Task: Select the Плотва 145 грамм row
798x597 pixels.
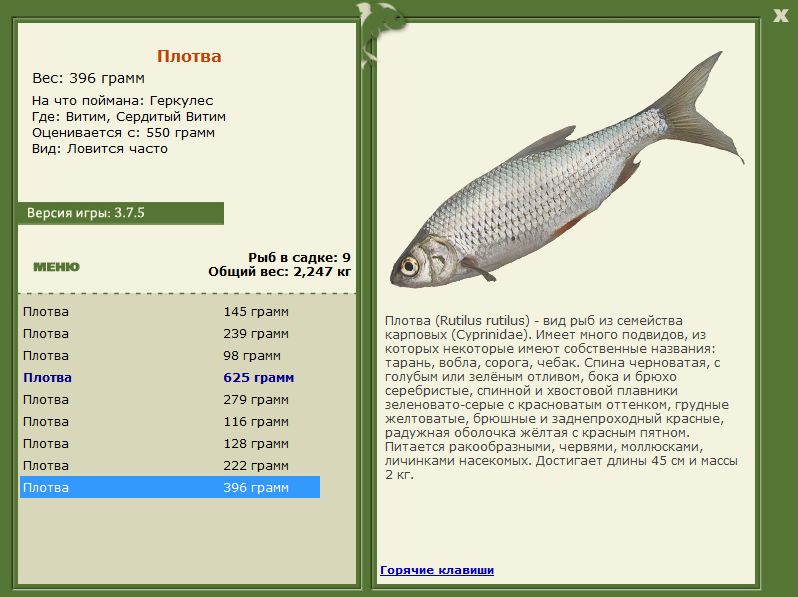Action: [x=169, y=311]
